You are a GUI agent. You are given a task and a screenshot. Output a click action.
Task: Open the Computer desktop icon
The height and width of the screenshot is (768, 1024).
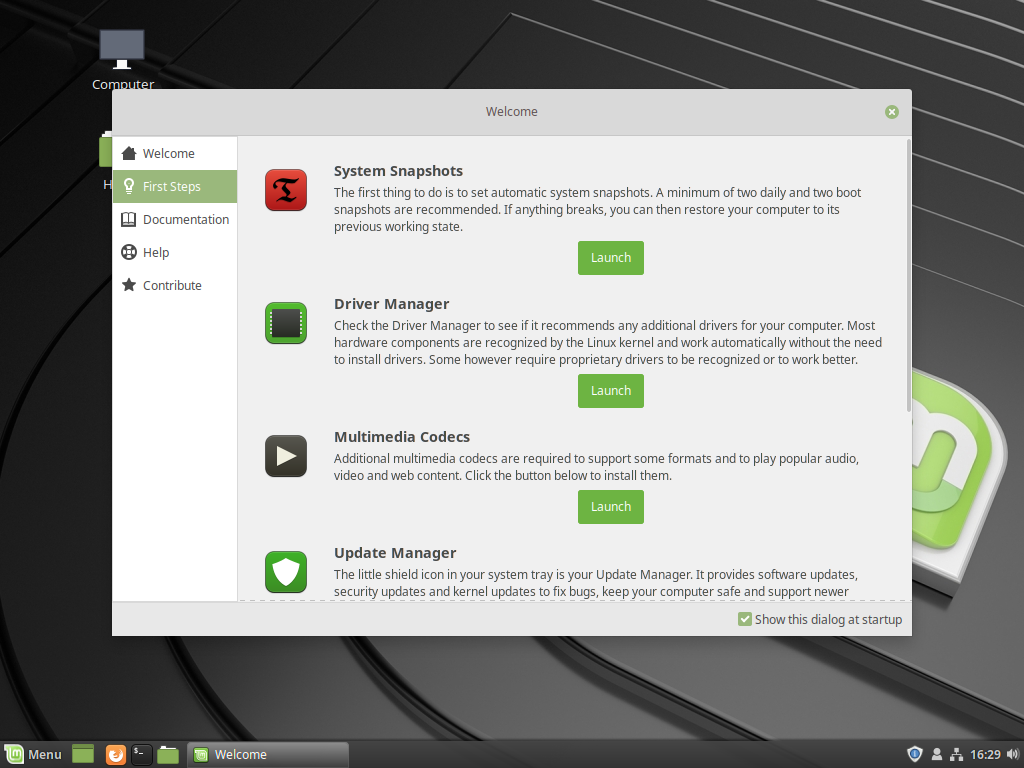point(122,60)
